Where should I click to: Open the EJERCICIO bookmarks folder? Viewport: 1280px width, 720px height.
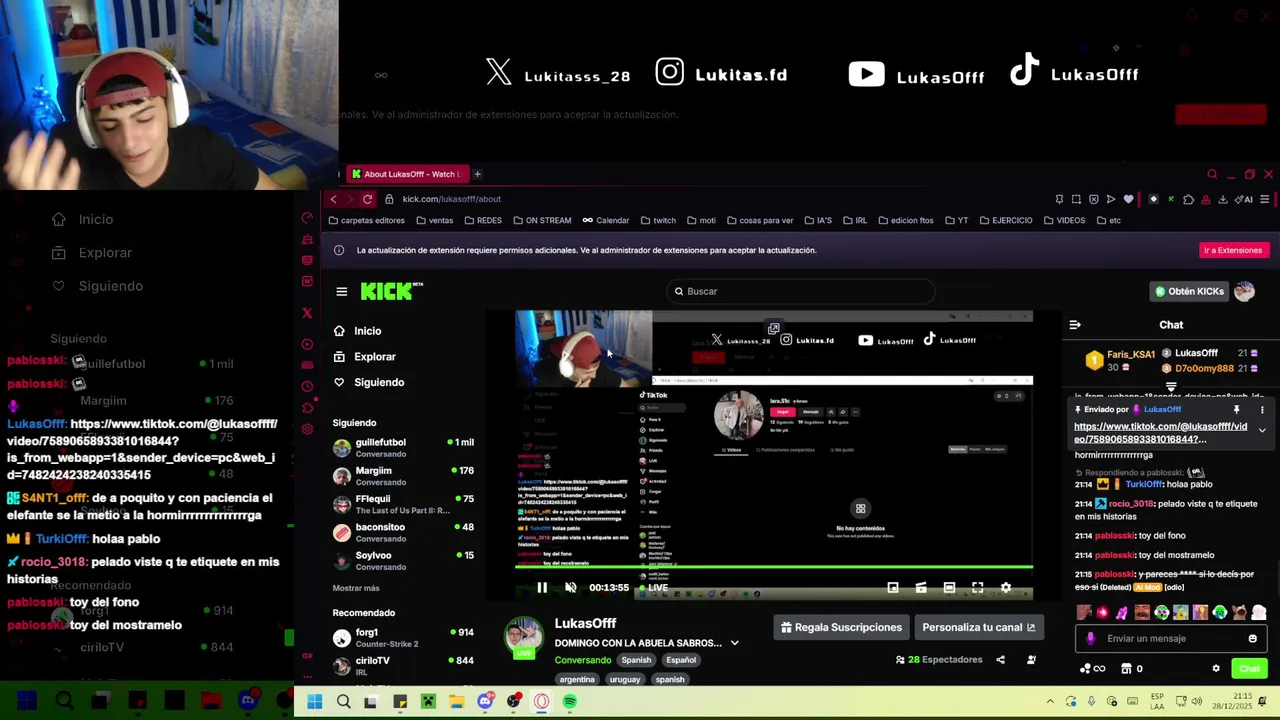1006,220
